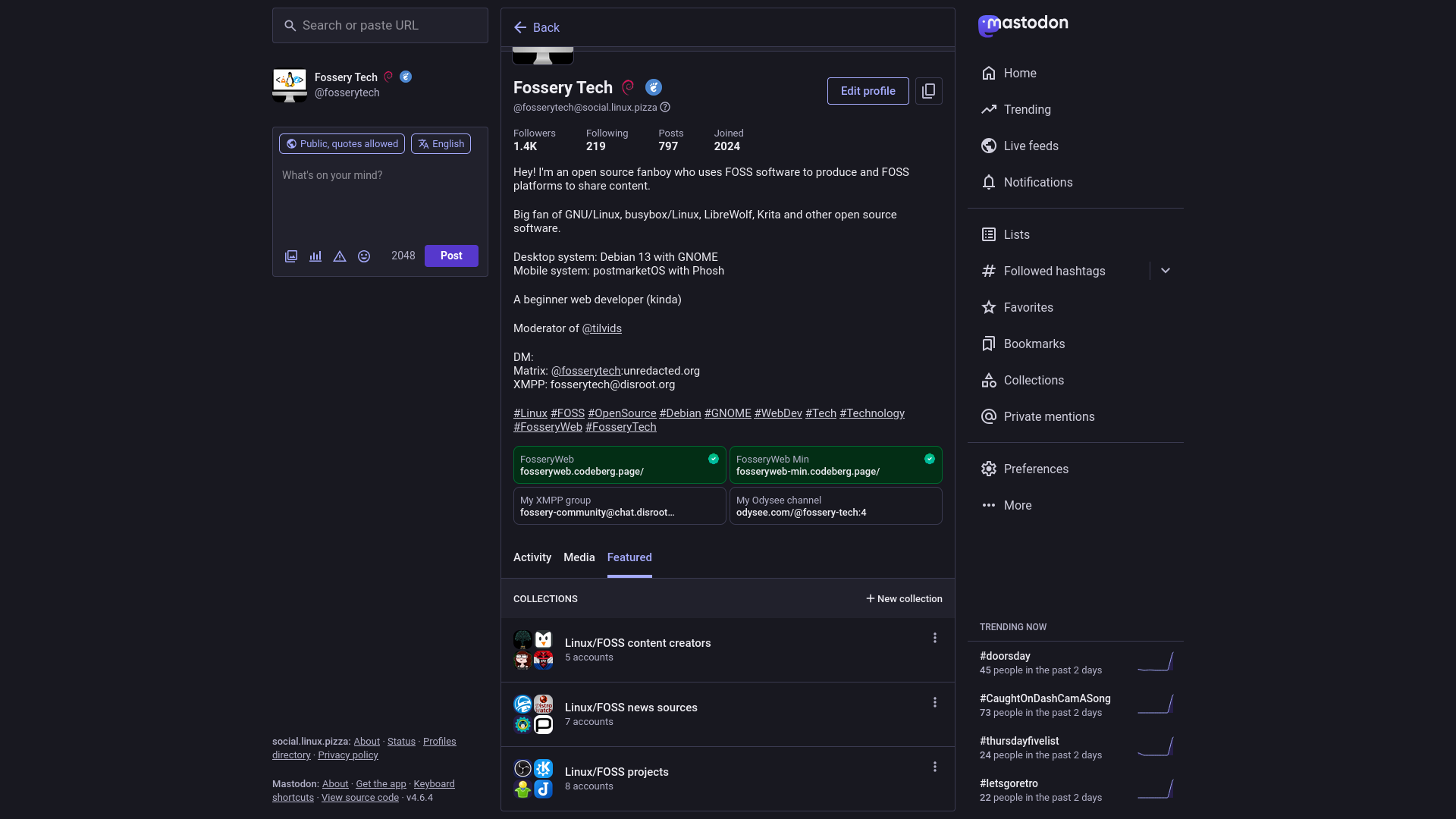Open the #OpenSource hashtag
Screen dimensions: 1456x819
click(x=622, y=413)
